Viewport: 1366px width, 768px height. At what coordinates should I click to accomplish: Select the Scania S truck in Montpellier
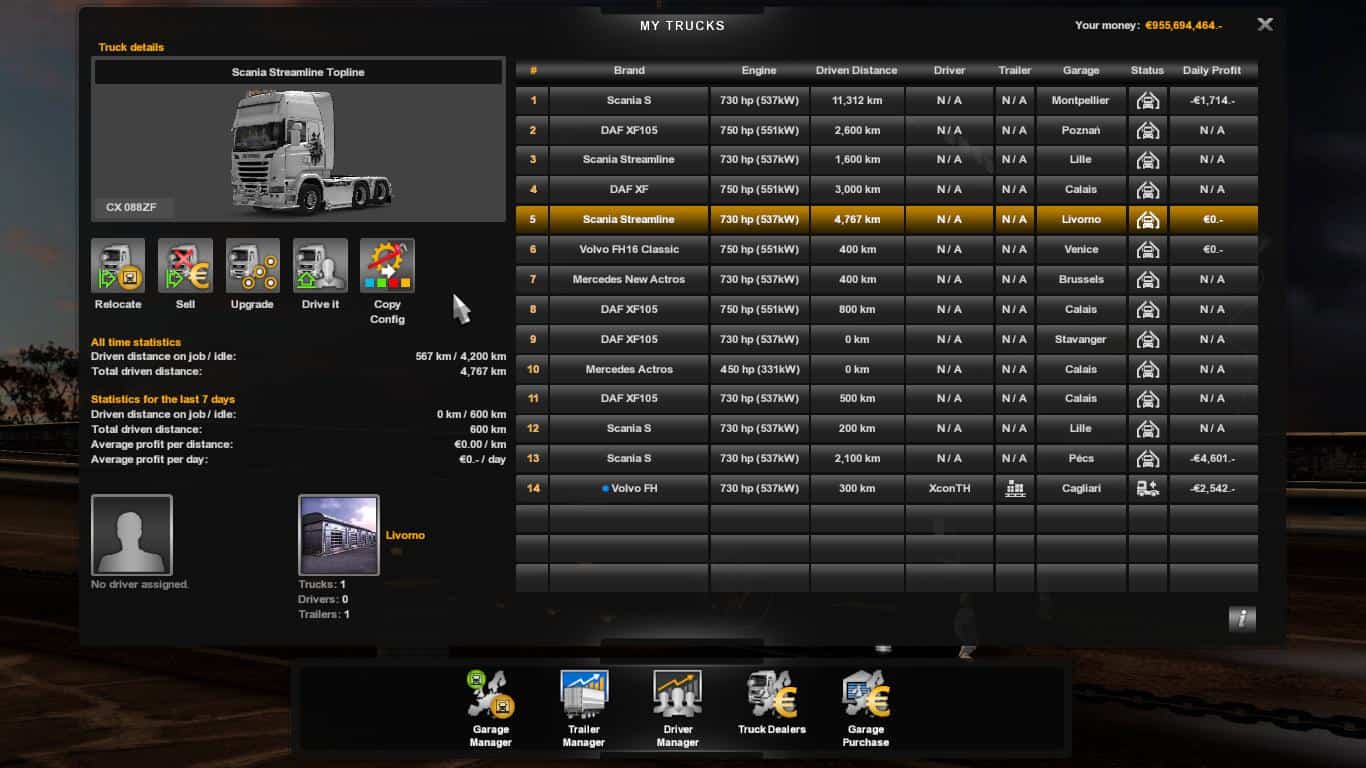[629, 101]
